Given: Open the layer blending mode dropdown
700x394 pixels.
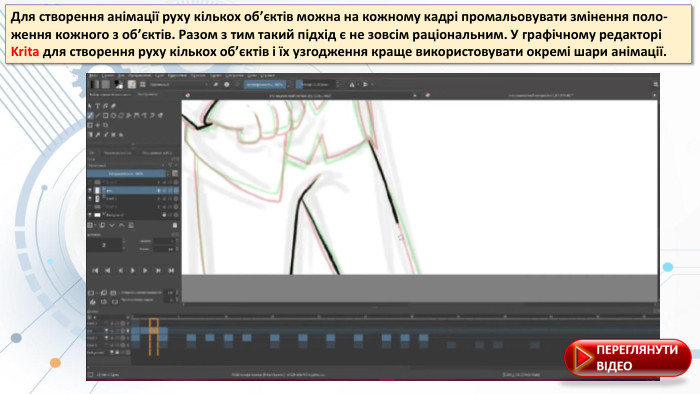Looking at the screenshot, I should click(125, 166).
